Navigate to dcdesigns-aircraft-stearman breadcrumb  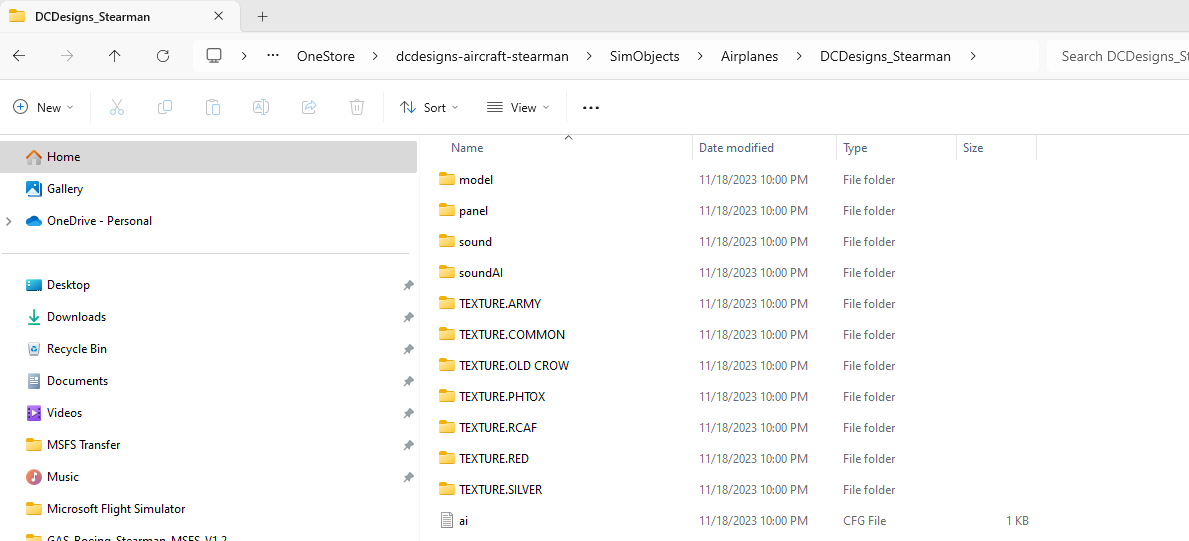pyautogui.click(x=482, y=56)
